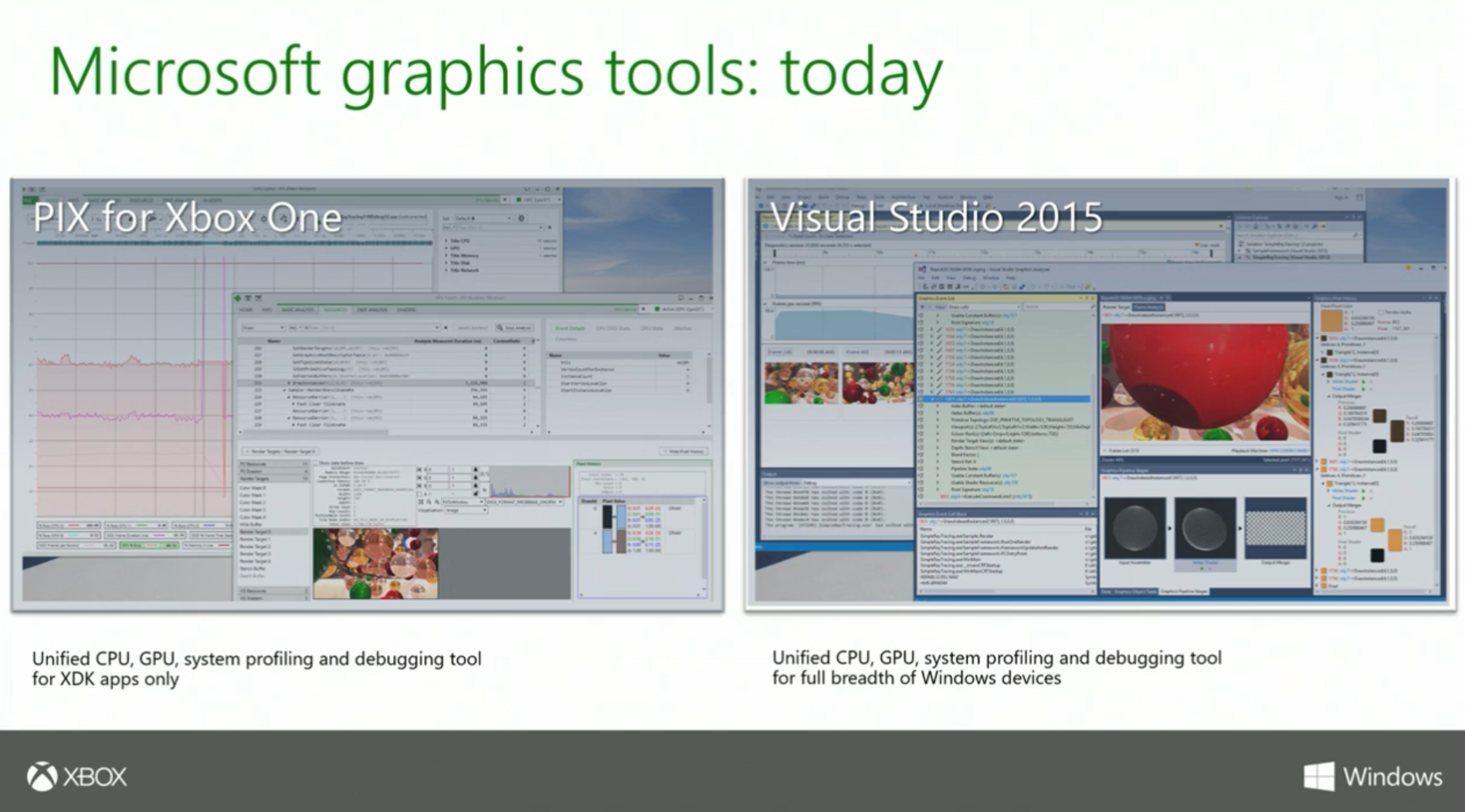Viewport: 1465px width, 812px height.
Task: Select the Render Target tab in Visual Studio
Action: [x=1116, y=307]
